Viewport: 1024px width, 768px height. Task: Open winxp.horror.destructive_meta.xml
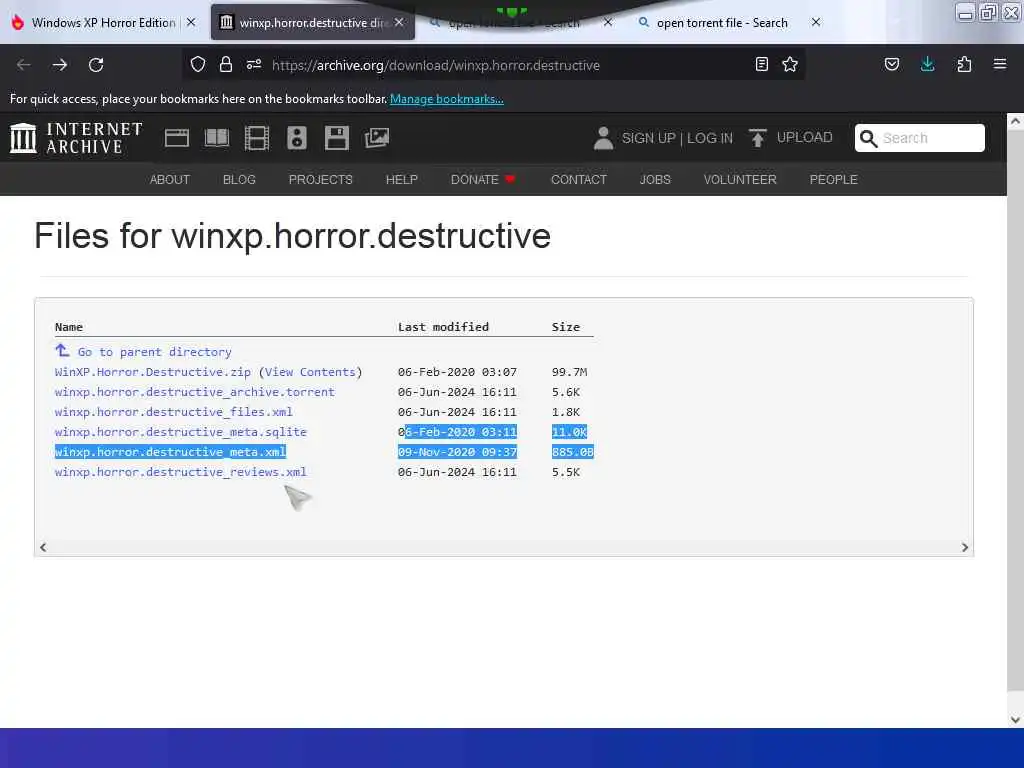pyautogui.click(x=170, y=452)
